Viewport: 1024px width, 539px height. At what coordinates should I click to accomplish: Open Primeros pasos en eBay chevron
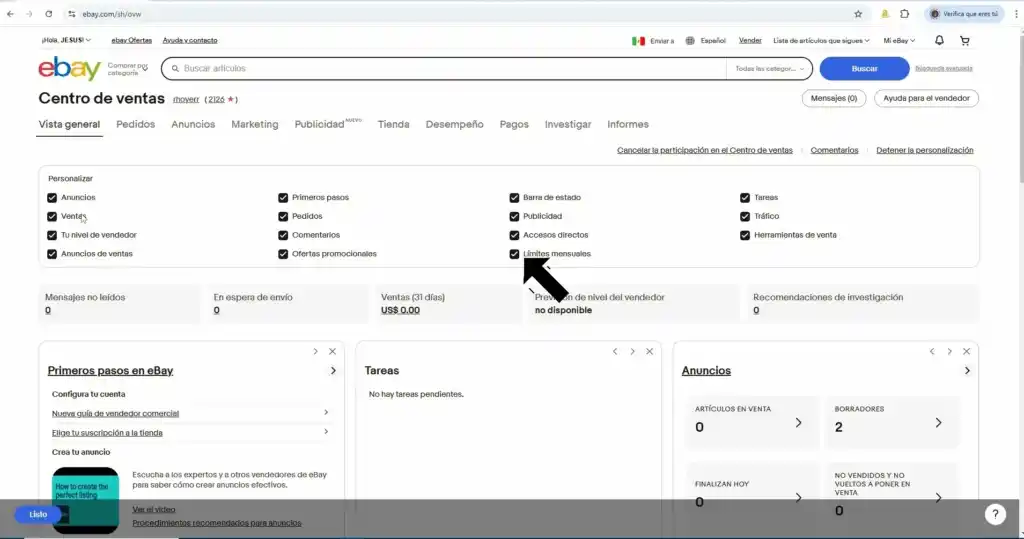click(x=333, y=370)
